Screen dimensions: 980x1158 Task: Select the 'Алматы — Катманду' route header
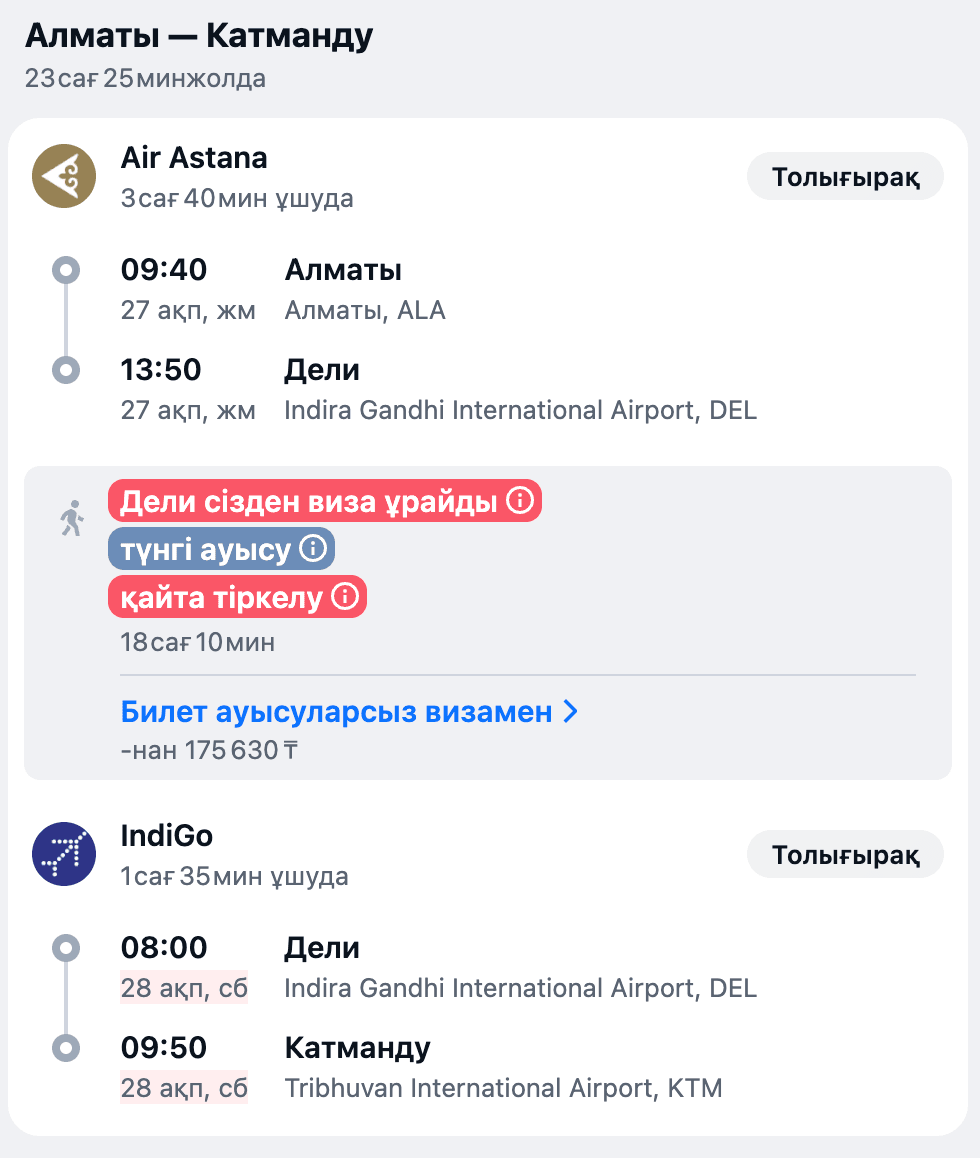200,34
